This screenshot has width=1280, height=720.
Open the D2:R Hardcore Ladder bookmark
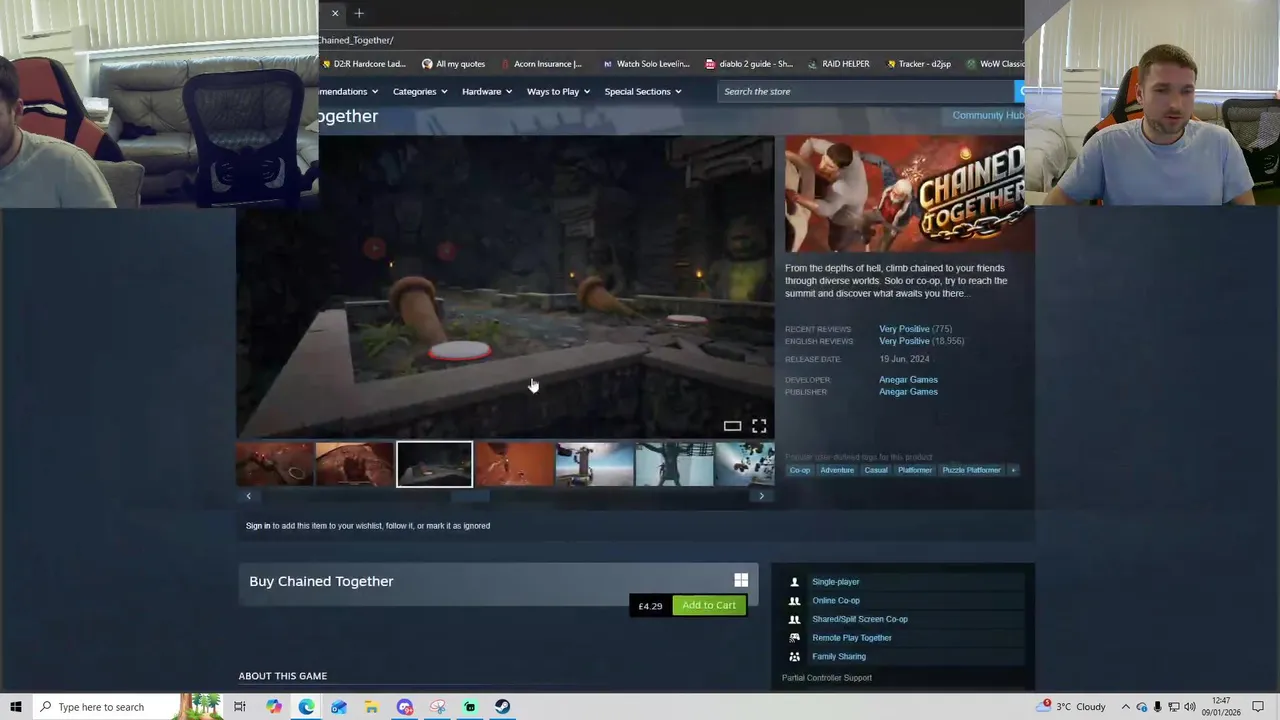[x=364, y=64]
